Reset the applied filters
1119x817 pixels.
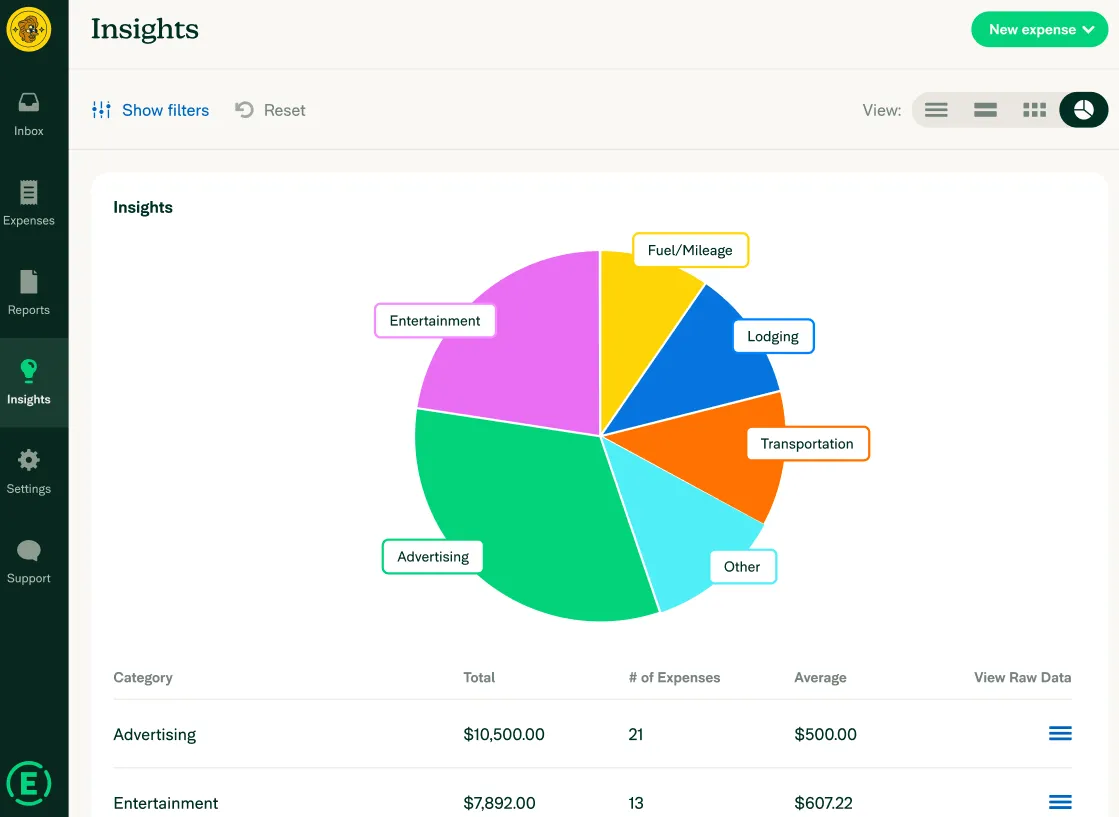(270, 110)
